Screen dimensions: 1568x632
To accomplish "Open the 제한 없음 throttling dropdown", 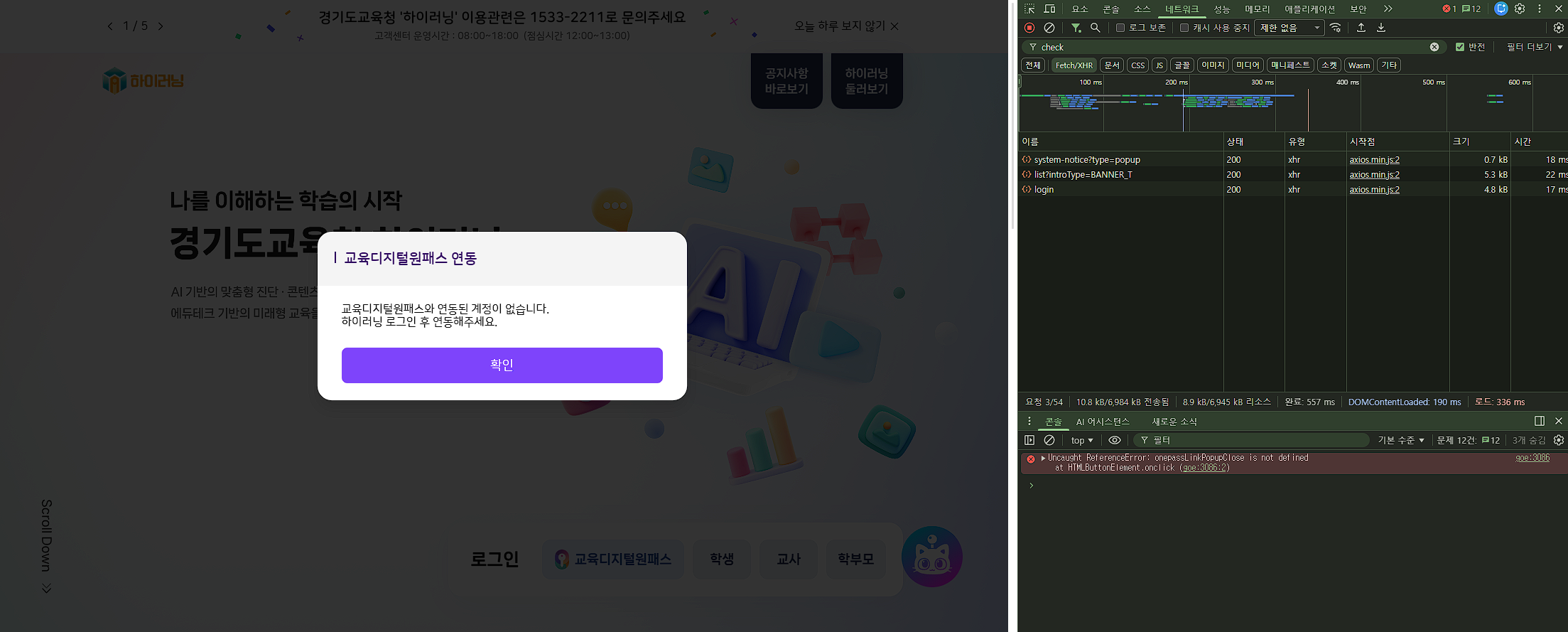I will tap(1289, 28).
